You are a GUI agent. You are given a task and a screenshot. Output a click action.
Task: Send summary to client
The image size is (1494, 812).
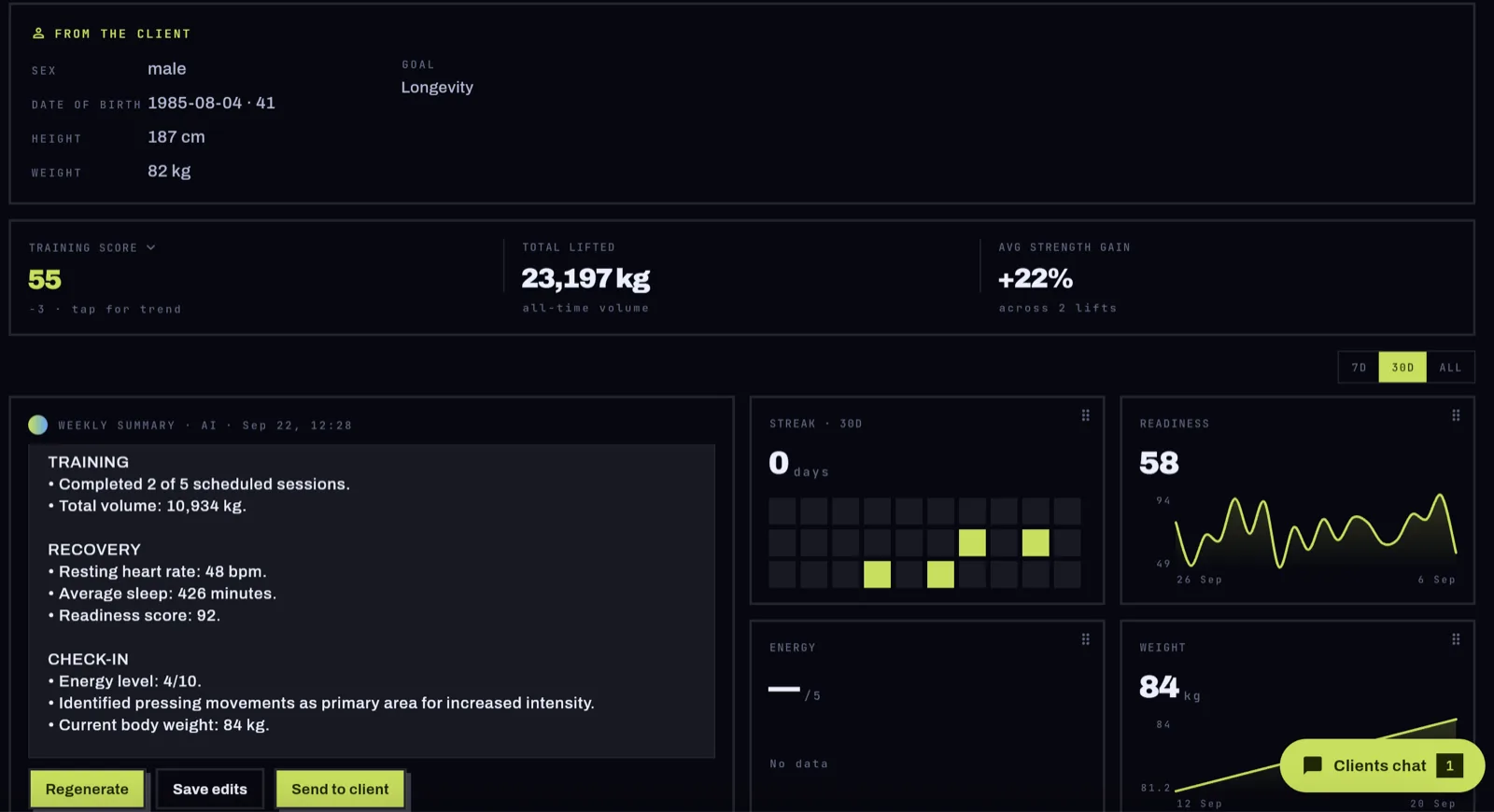click(340, 789)
